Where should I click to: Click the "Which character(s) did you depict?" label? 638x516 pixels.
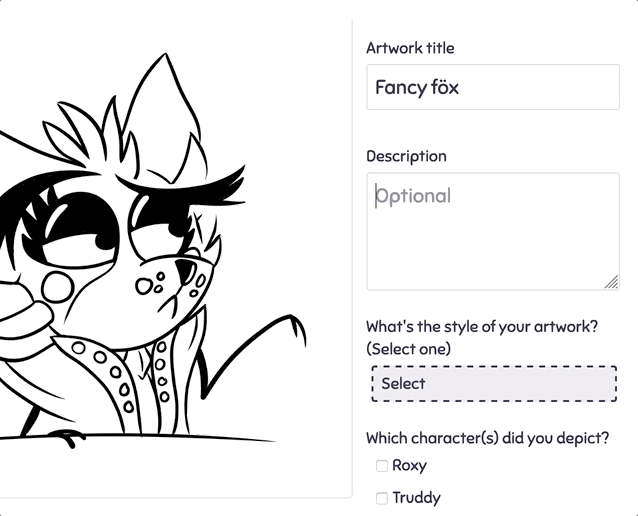[487, 438]
